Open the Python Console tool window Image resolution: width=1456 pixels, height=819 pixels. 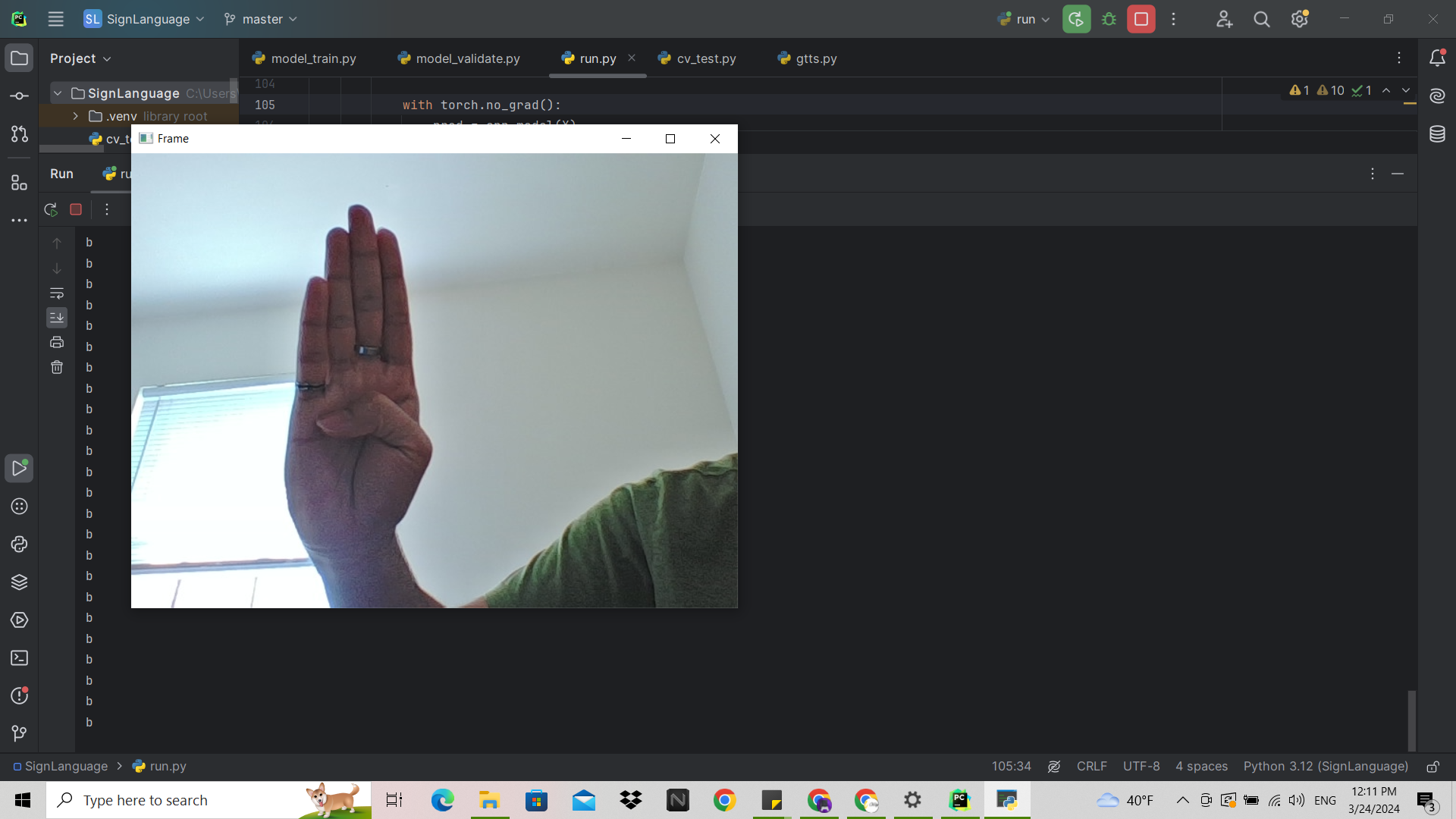click(x=19, y=544)
